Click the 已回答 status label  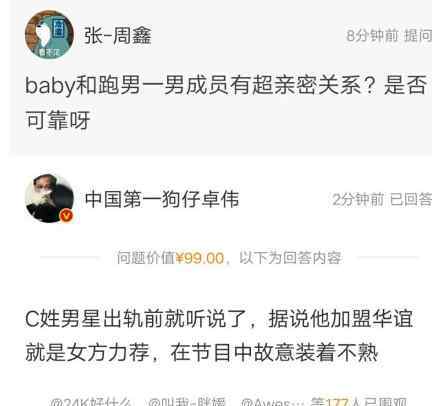[411, 200]
